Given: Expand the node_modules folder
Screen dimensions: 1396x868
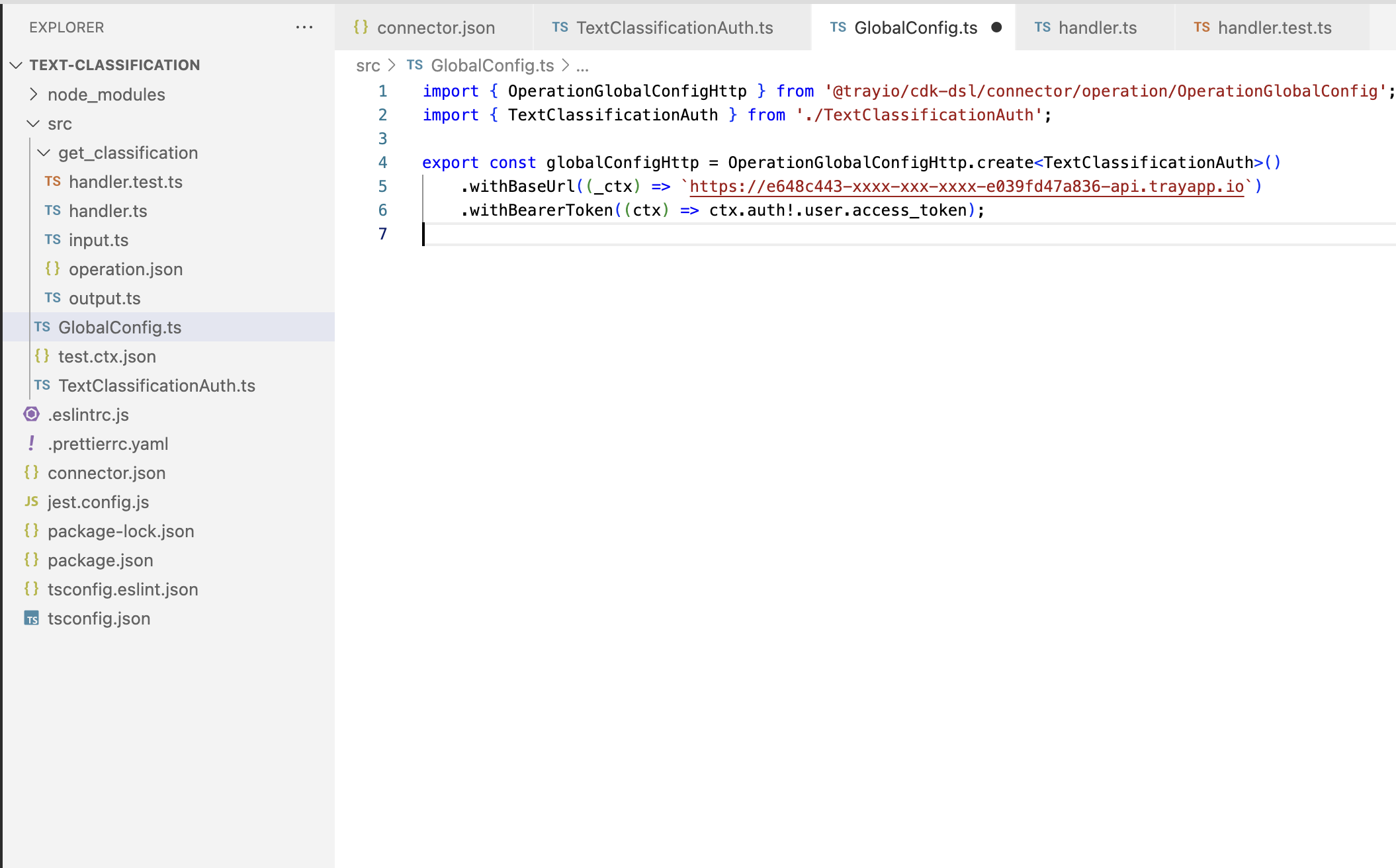Looking at the screenshot, I should point(34,94).
